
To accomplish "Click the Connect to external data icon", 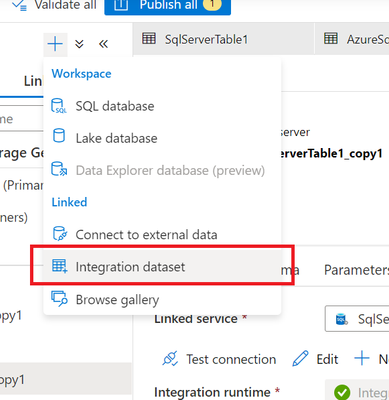I will [x=59, y=234].
